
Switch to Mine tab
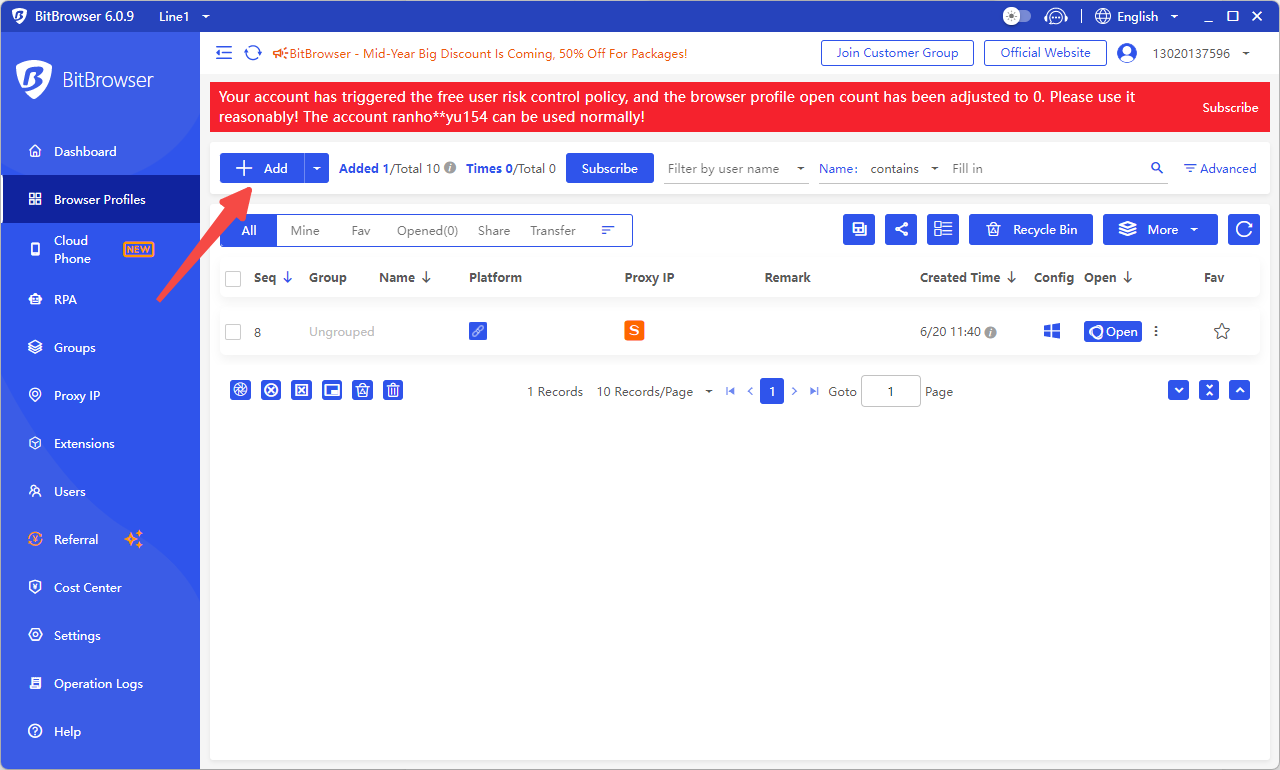click(x=305, y=230)
